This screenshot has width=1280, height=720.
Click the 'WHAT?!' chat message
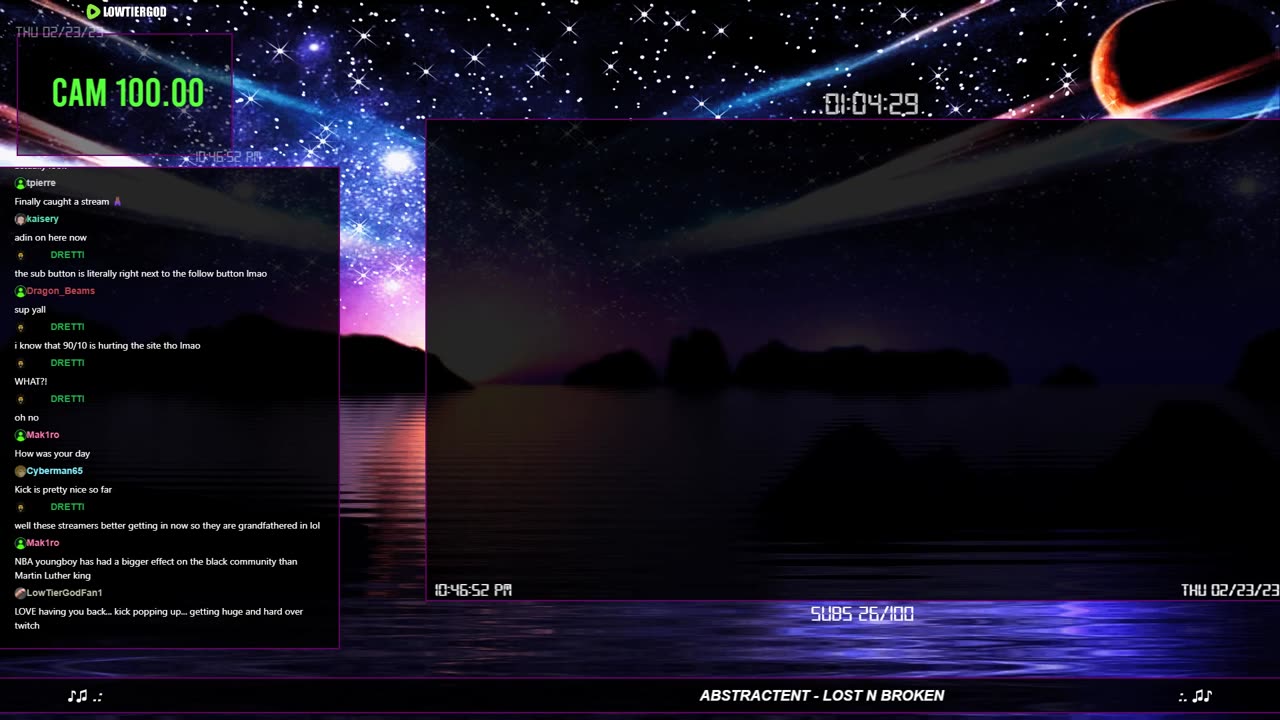[x=31, y=381]
